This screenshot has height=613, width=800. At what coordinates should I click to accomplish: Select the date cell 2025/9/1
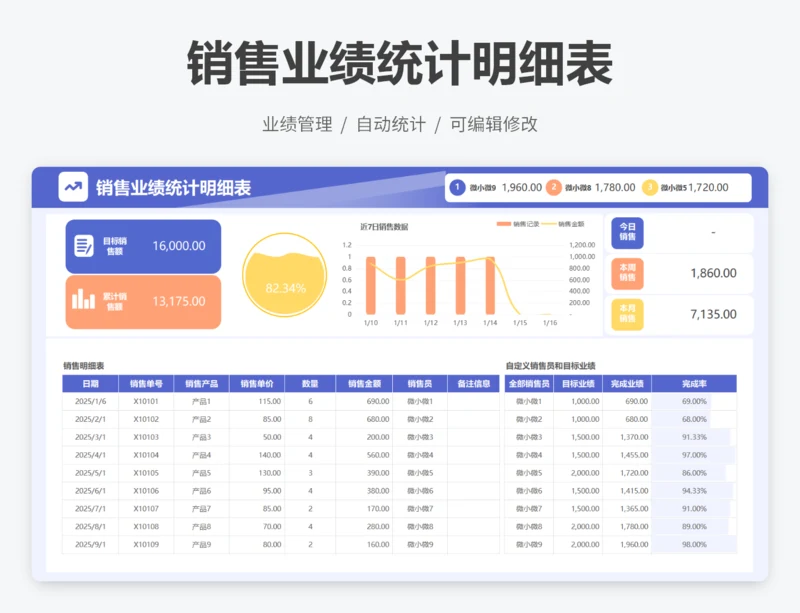[x=90, y=545]
